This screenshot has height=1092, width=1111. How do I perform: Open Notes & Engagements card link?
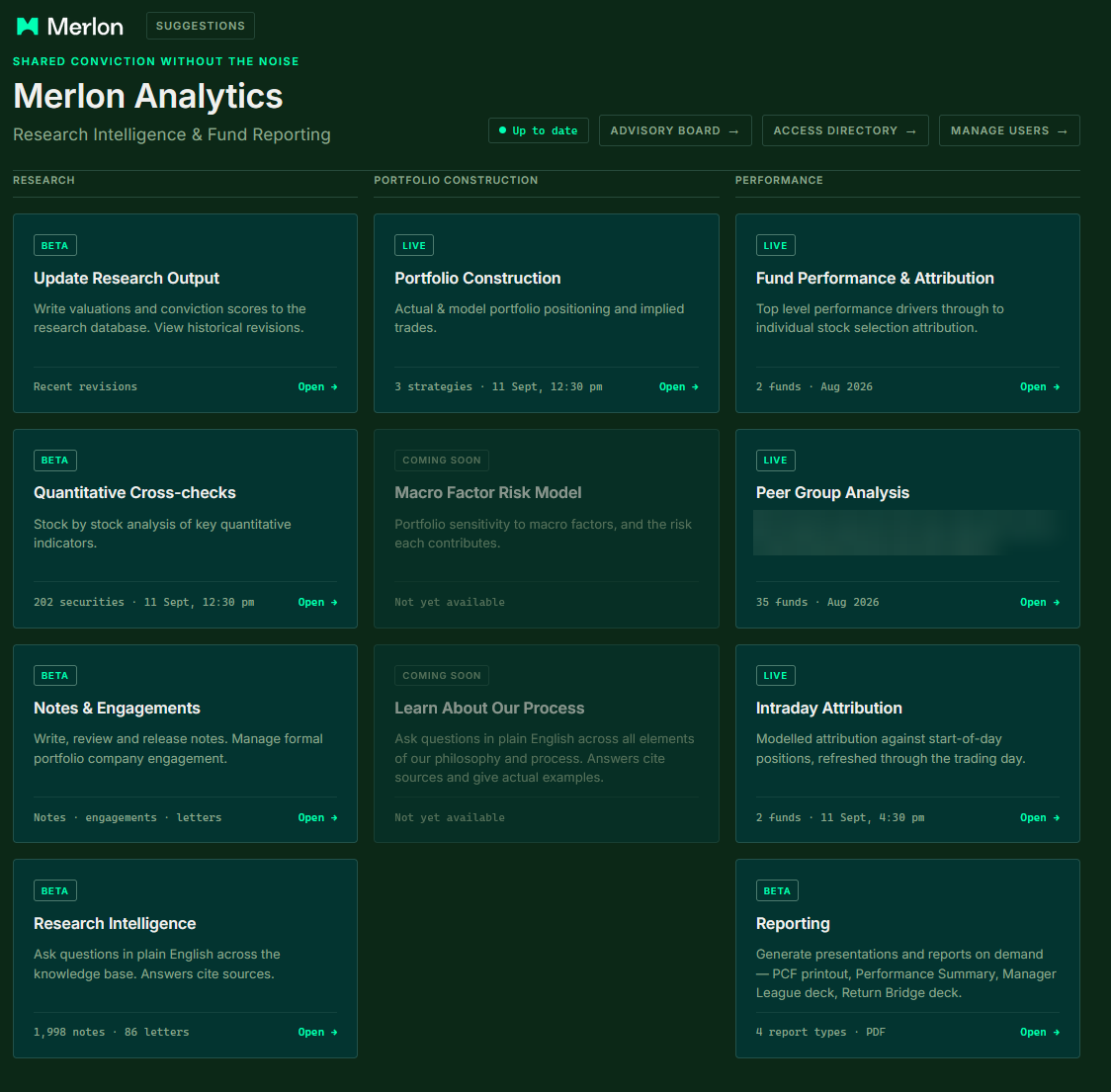click(x=317, y=817)
